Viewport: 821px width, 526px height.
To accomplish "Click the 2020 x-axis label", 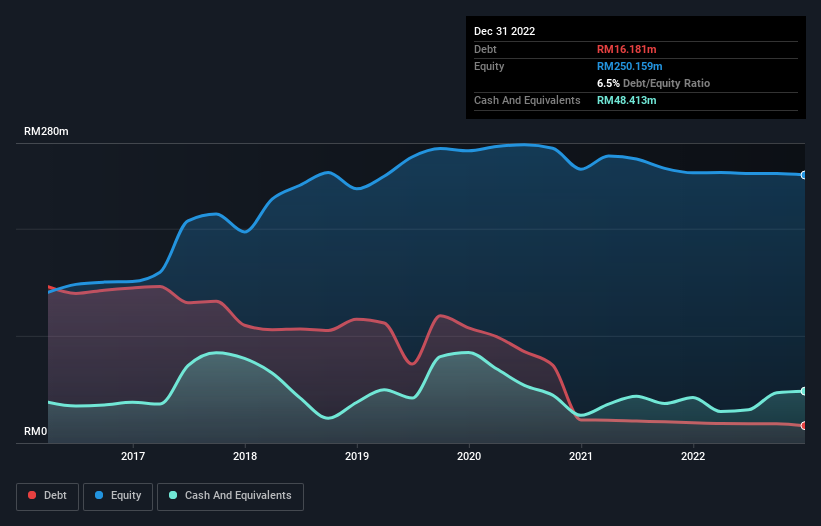I will pos(469,456).
